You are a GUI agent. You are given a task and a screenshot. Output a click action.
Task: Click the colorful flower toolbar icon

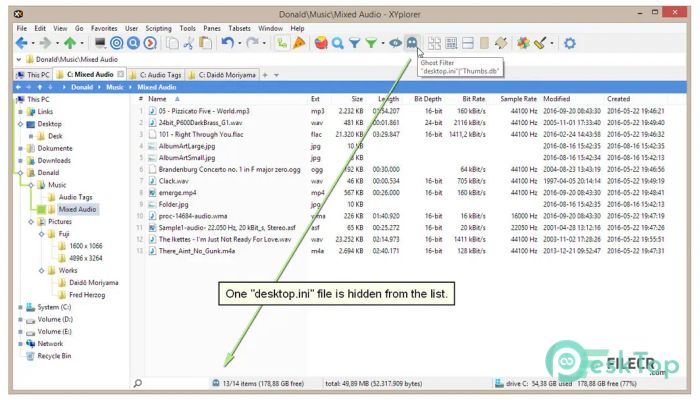click(x=523, y=43)
